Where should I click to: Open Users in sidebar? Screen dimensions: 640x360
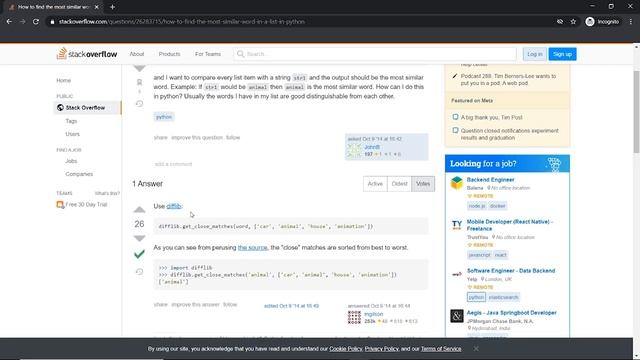(x=73, y=134)
